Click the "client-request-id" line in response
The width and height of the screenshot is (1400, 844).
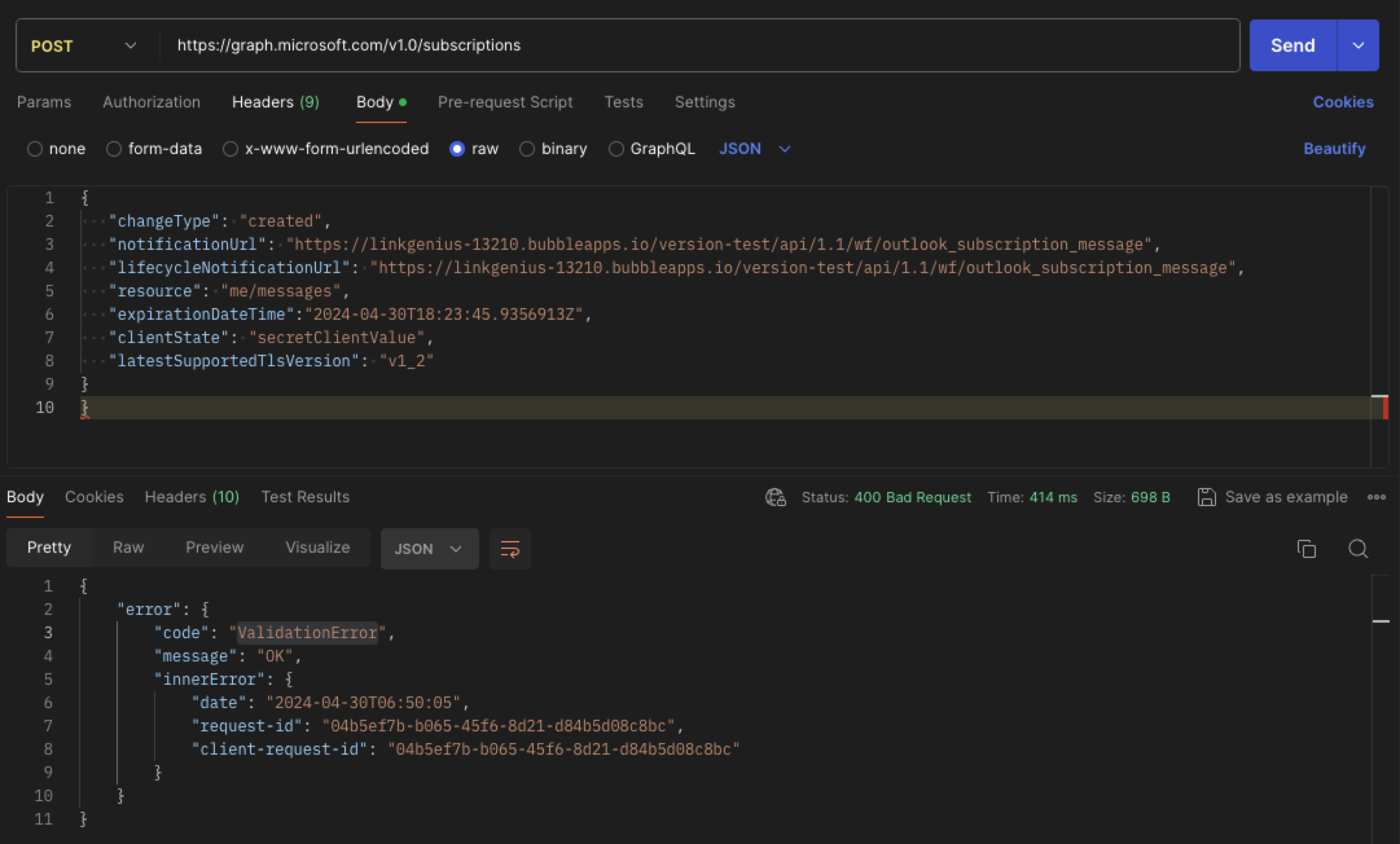pyautogui.click(x=465, y=750)
